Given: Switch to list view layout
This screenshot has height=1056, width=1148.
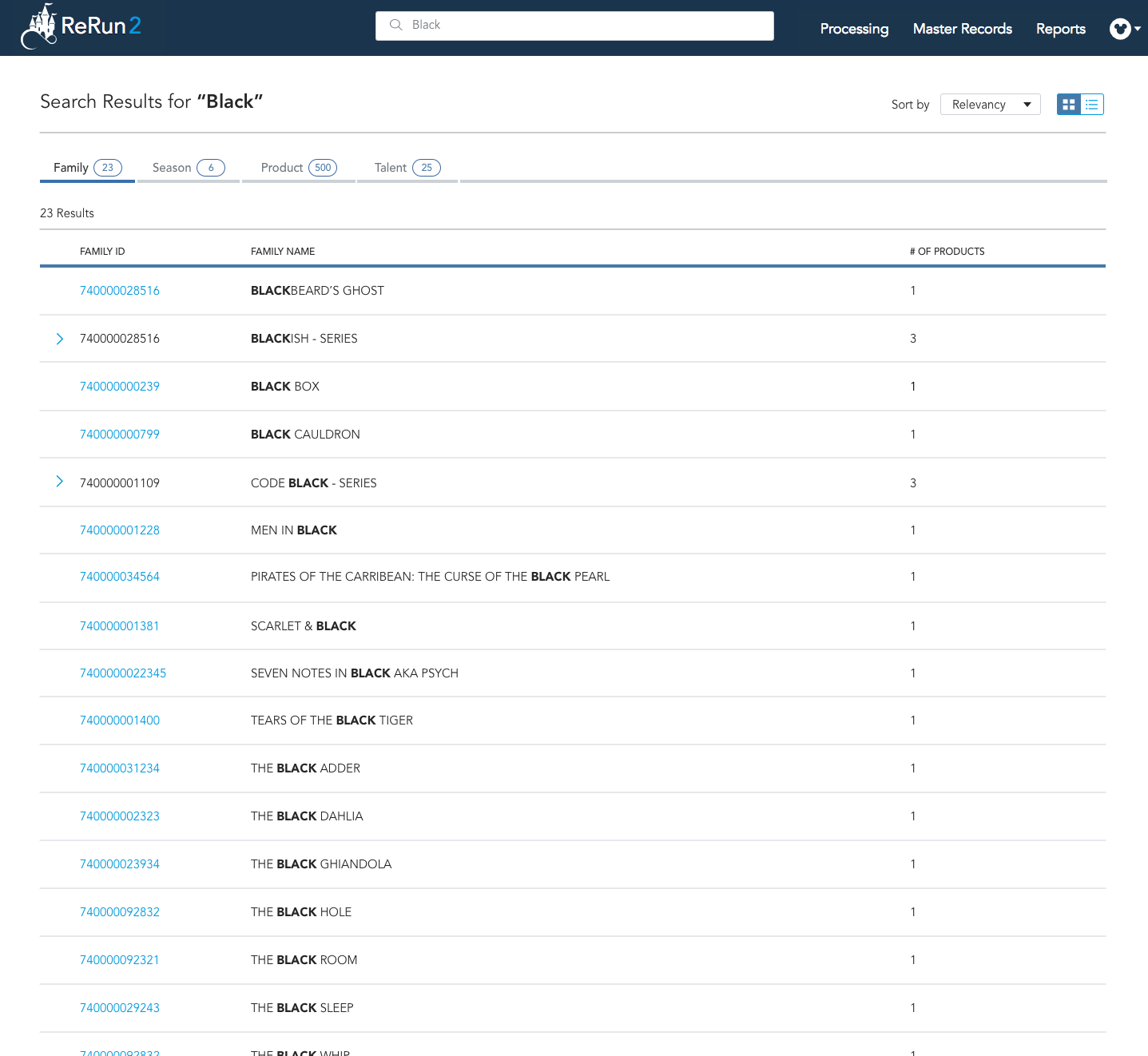Looking at the screenshot, I should click(x=1092, y=105).
